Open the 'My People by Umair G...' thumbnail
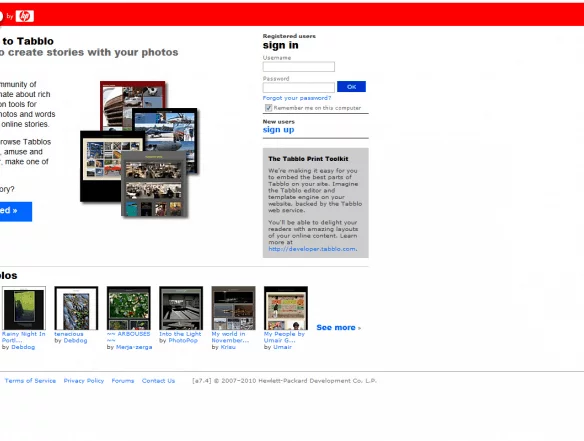The width and height of the screenshot is (584, 441). coord(286,308)
